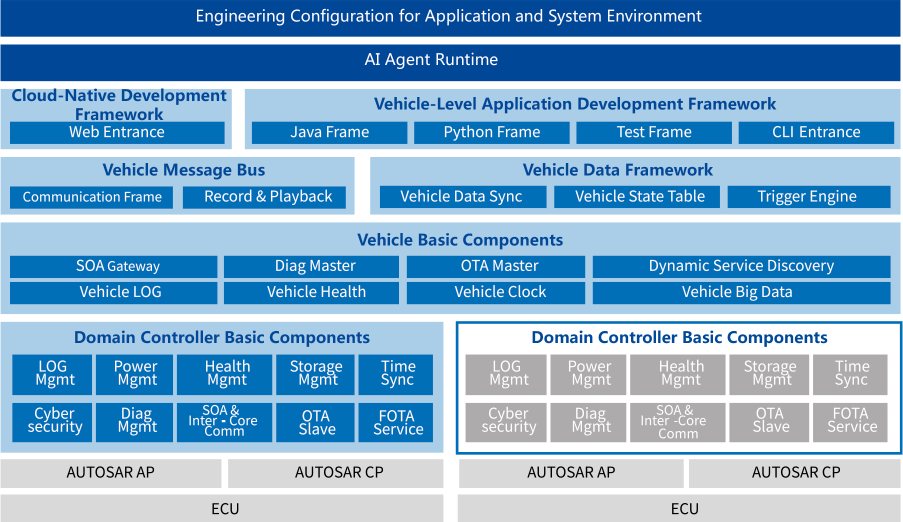The height and width of the screenshot is (522, 903).
Task: Click the Vehicle State Table block
Action: click(x=637, y=196)
